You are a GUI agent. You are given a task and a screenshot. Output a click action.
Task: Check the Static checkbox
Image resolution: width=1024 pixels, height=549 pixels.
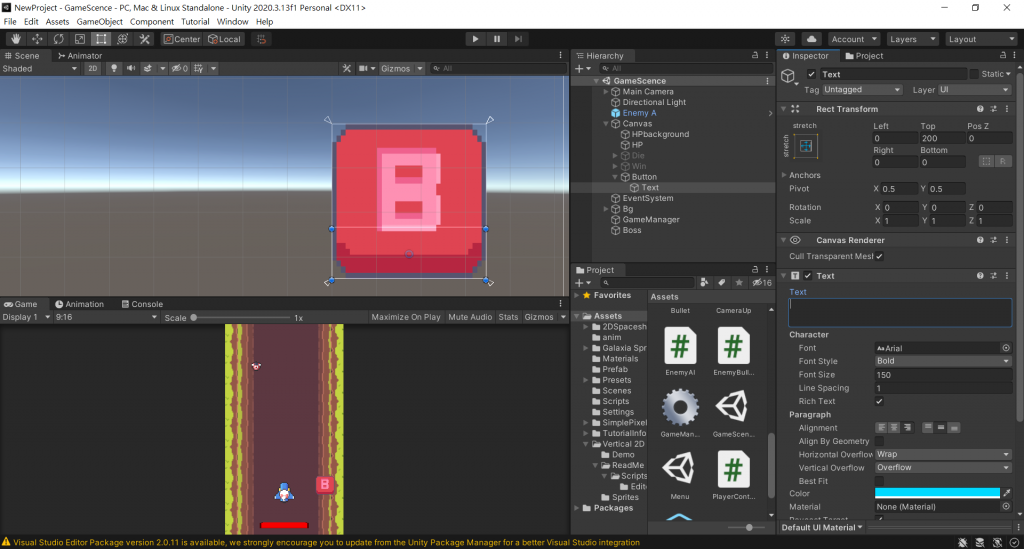974,74
